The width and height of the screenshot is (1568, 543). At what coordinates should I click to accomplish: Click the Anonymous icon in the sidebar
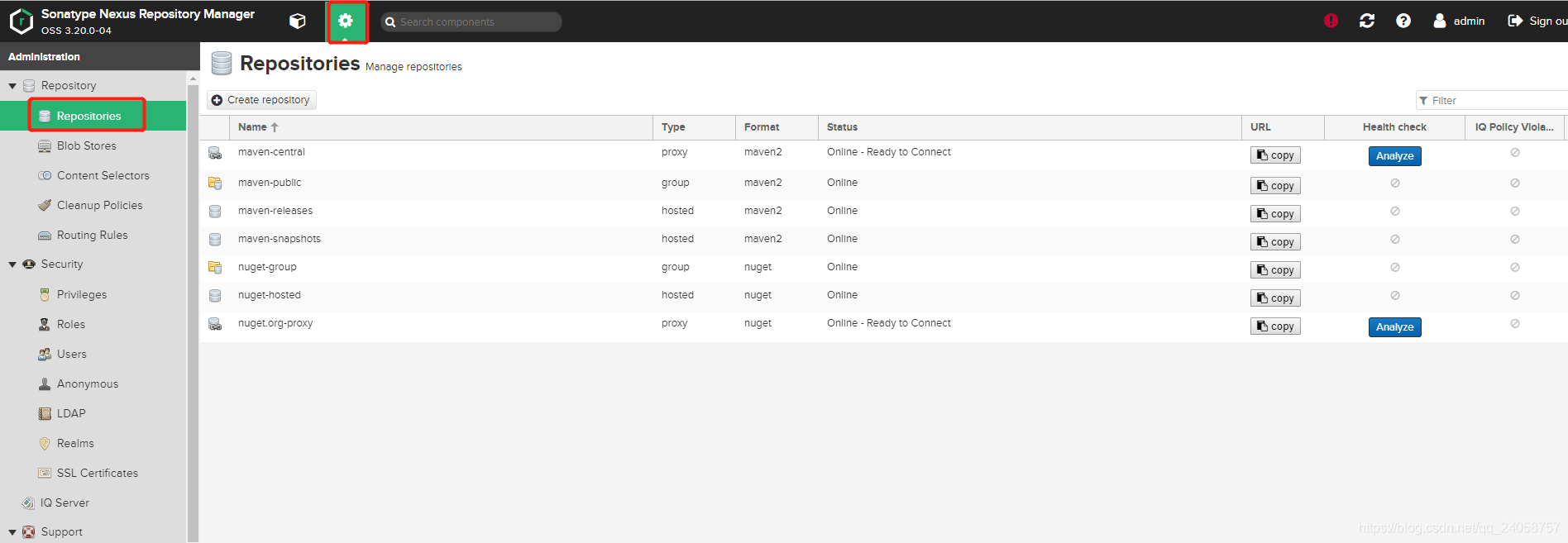[45, 383]
